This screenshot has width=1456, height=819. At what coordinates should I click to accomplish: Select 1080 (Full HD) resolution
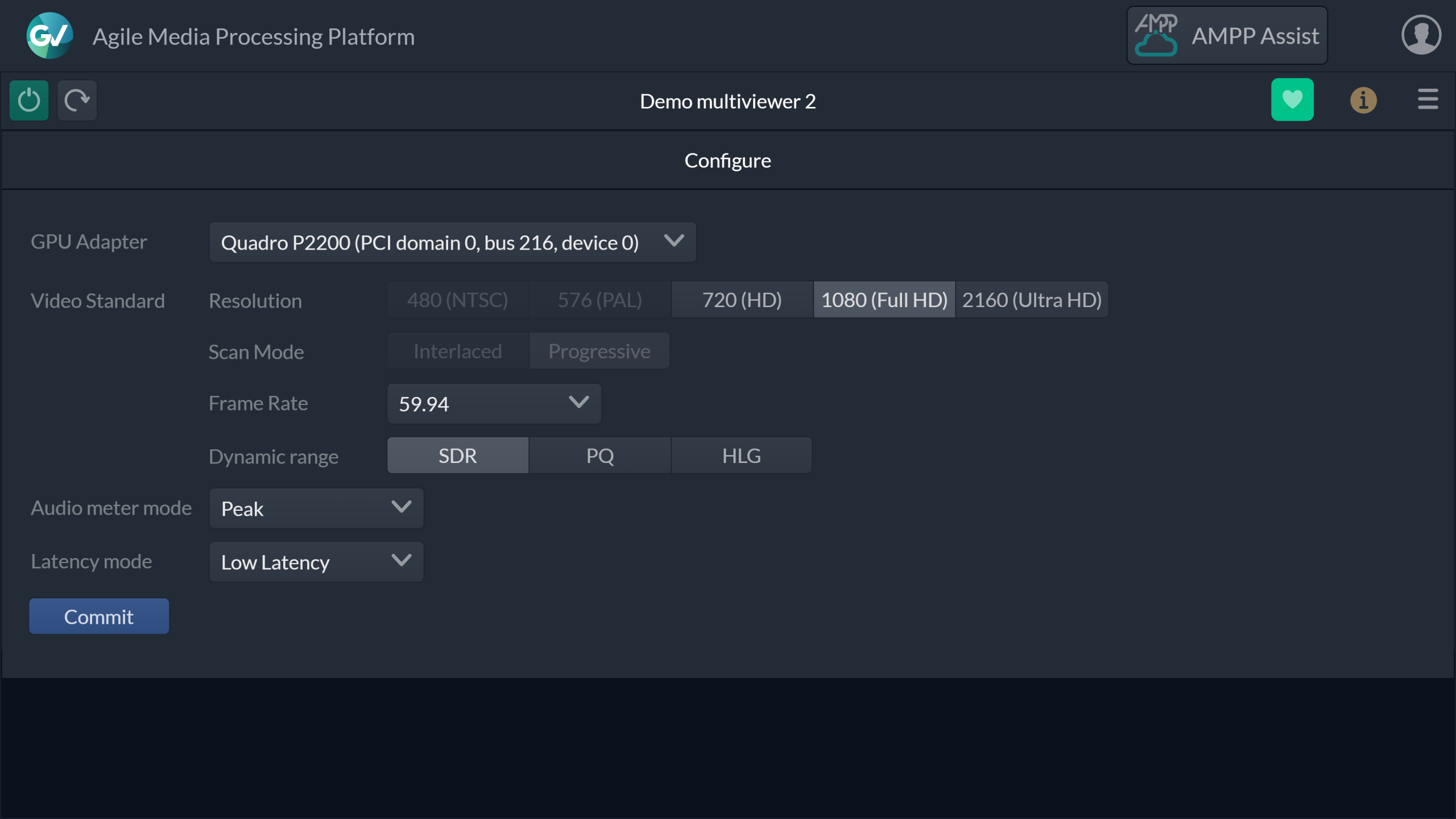(x=884, y=300)
